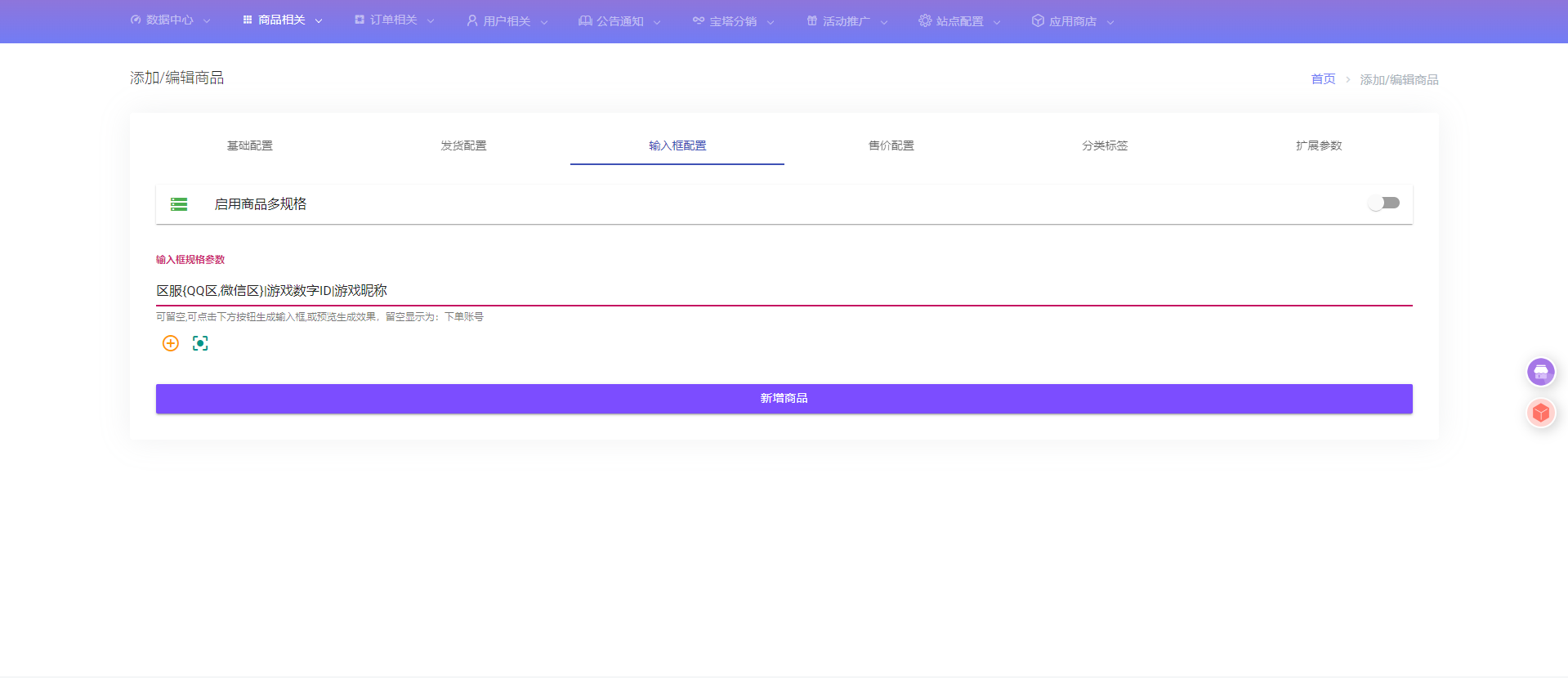Click the 输入框规格参数 text field

(x=784, y=291)
